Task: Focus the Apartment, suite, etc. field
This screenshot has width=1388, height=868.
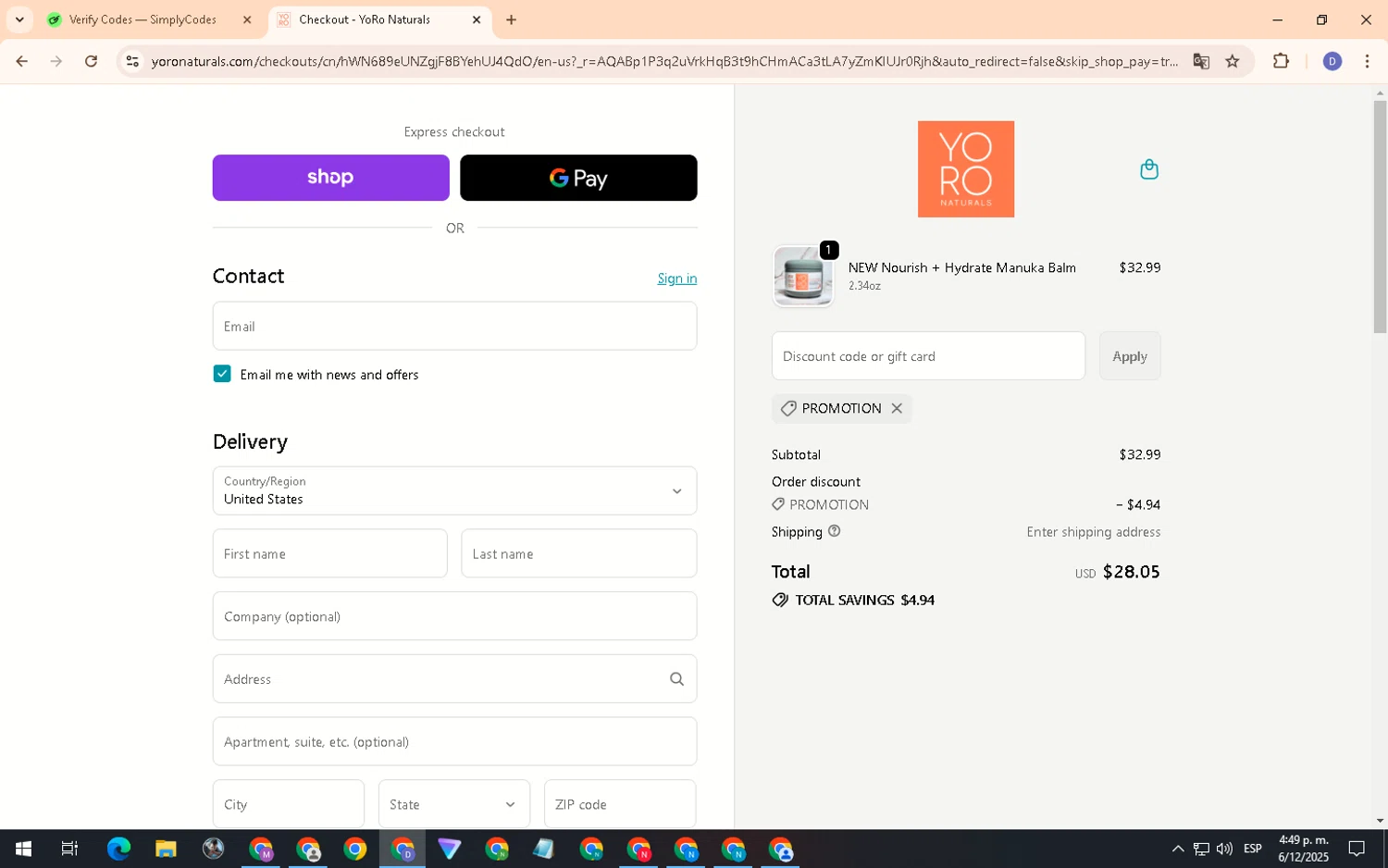Action: point(454,741)
